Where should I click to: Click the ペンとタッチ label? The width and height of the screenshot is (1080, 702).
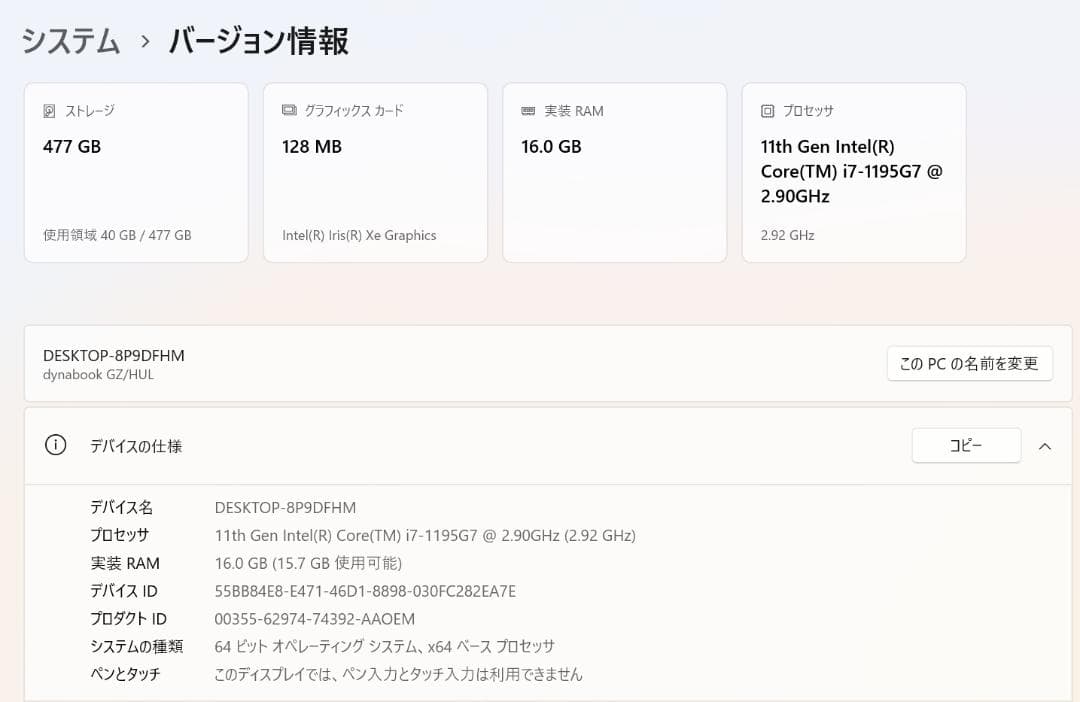tap(125, 674)
